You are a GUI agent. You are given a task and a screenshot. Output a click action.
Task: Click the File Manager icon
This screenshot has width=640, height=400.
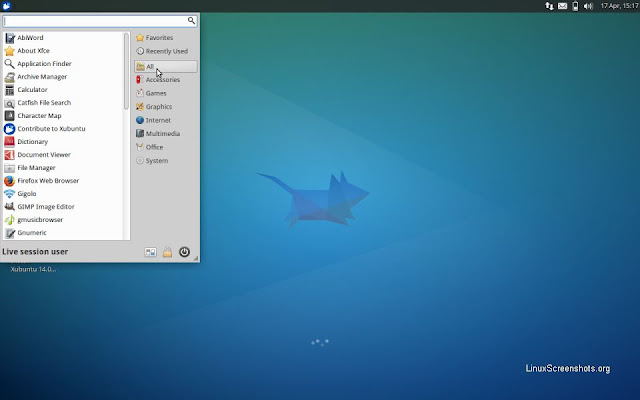coord(9,168)
